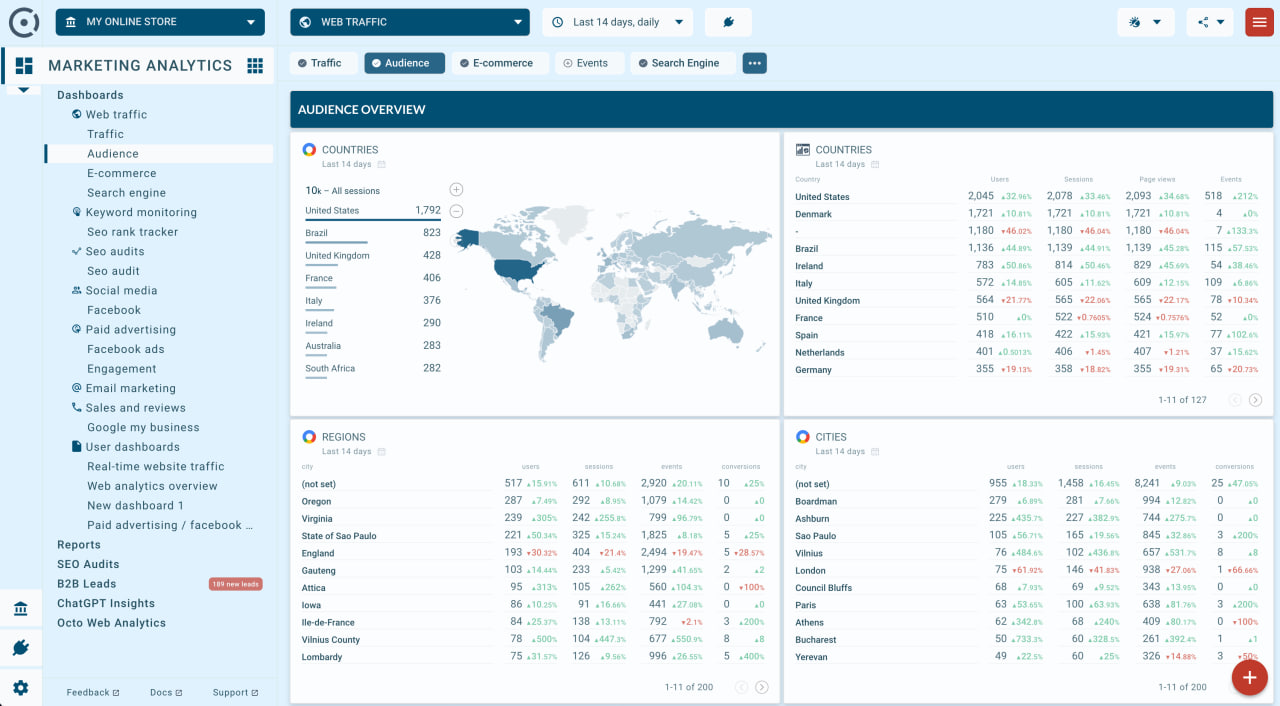This screenshot has height=706, width=1280.
Task: Click the United States shape on the world map
Action: pos(518,269)
